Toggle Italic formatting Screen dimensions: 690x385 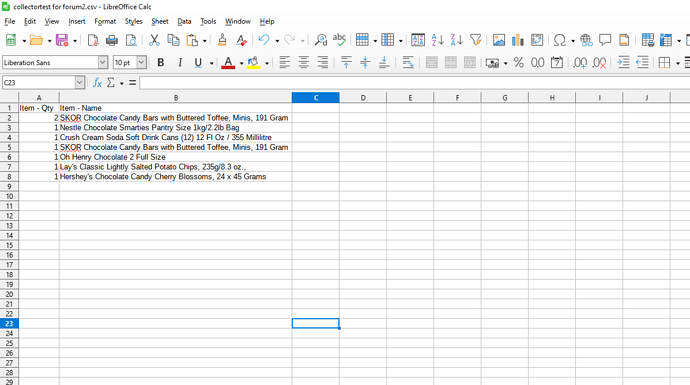coord(180,62)
